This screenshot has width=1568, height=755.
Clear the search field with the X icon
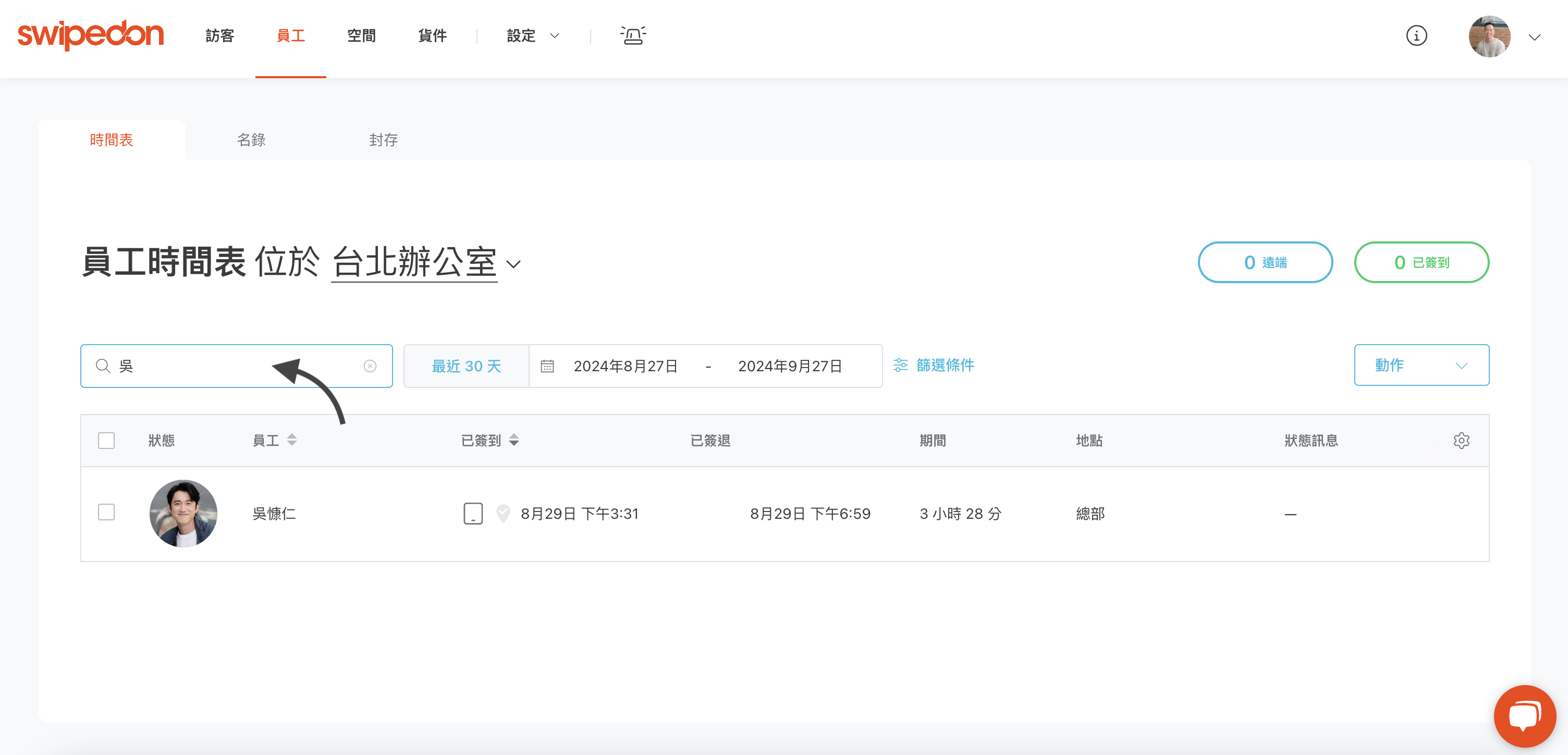(370, 366)
